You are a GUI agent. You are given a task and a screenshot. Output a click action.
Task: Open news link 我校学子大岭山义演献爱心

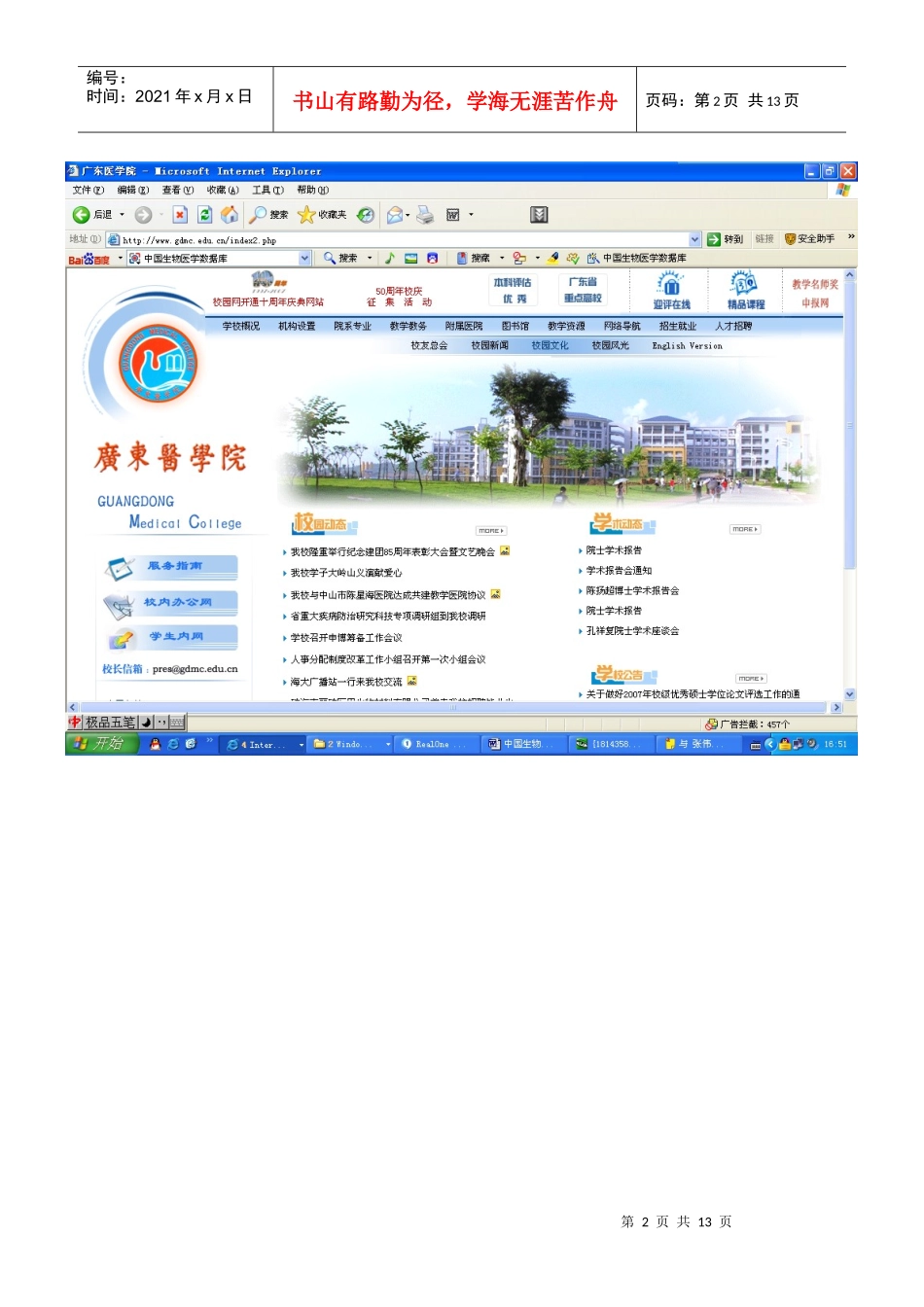346,574
